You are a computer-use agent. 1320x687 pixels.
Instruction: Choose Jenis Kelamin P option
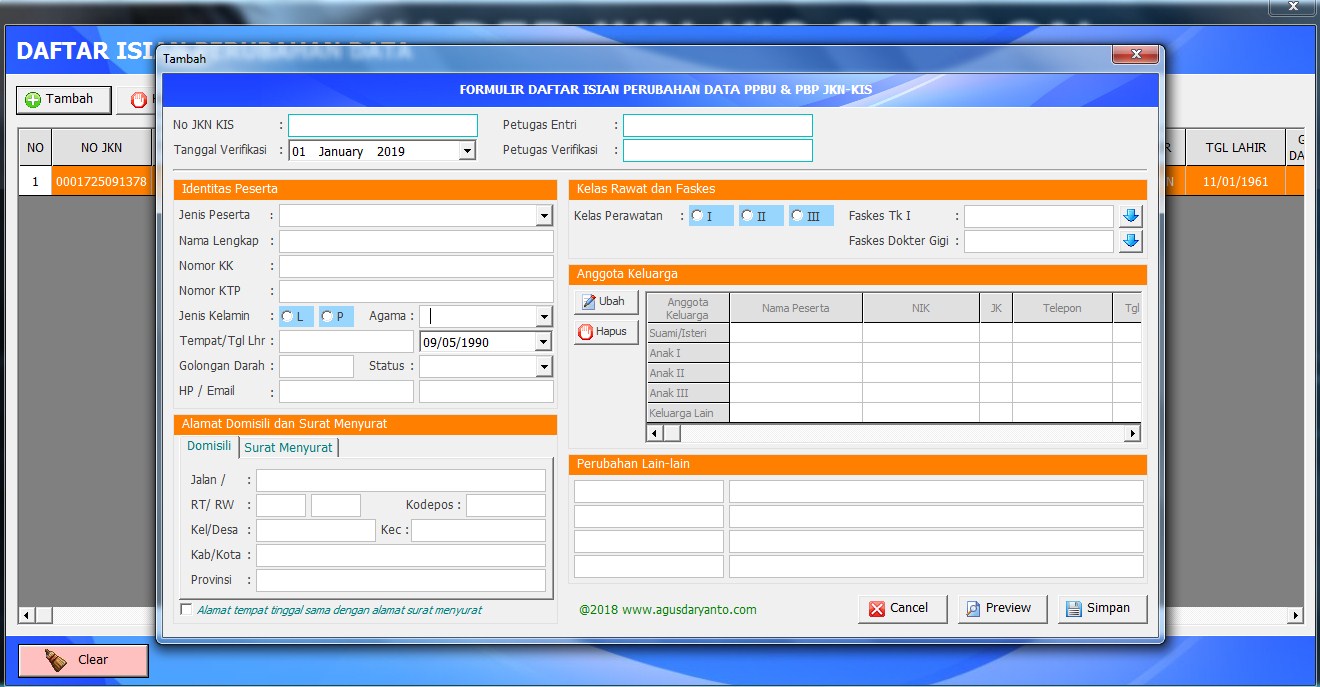(326, 315)
